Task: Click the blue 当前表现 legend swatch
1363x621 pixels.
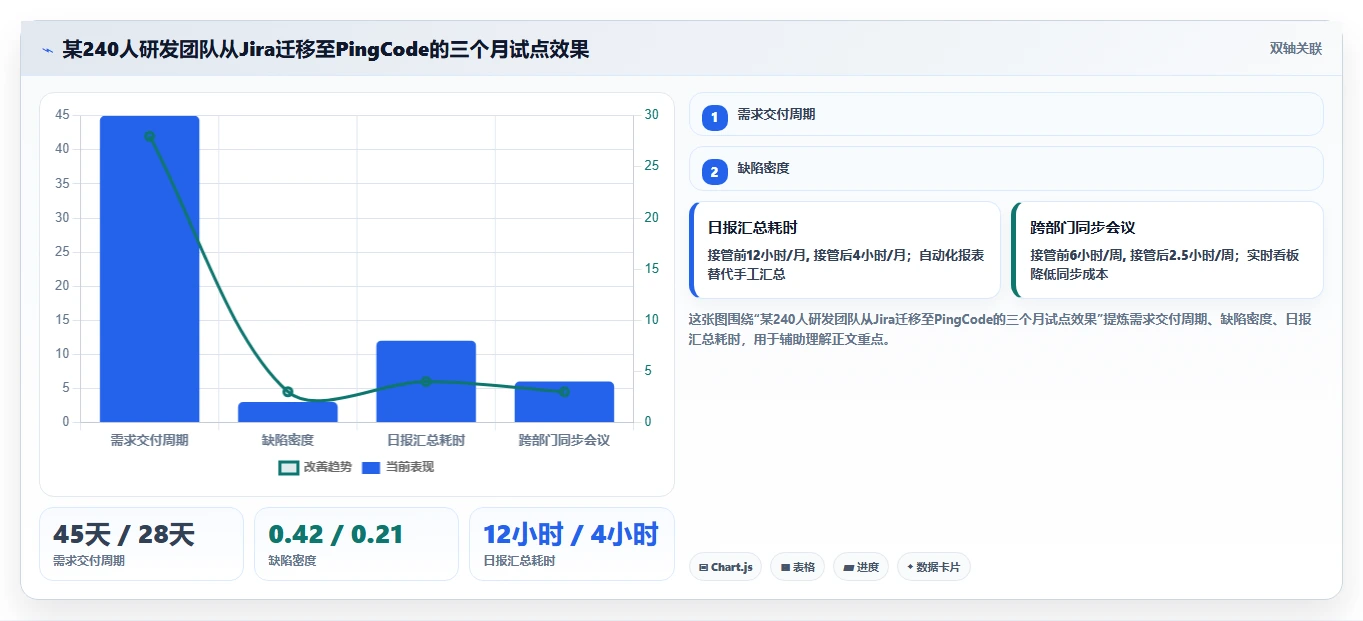Action: (371, 467)
